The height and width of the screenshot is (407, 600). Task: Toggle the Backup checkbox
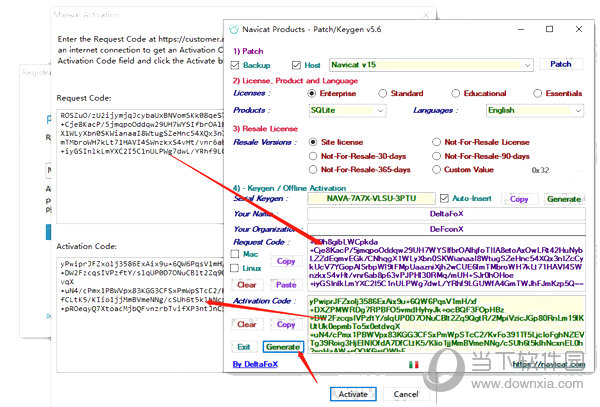(x=235, y=65)
